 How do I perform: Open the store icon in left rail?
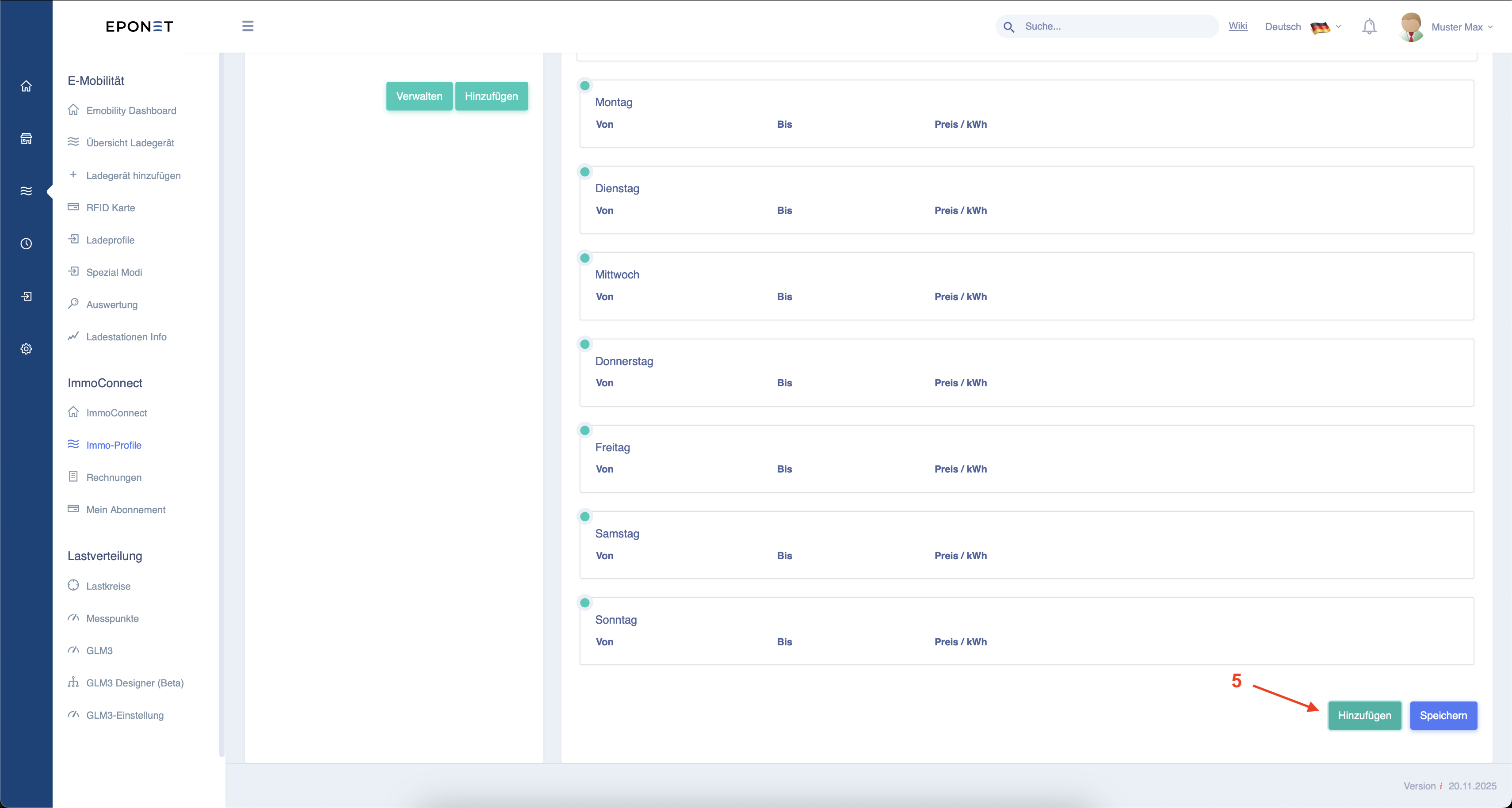click(26, 138)
